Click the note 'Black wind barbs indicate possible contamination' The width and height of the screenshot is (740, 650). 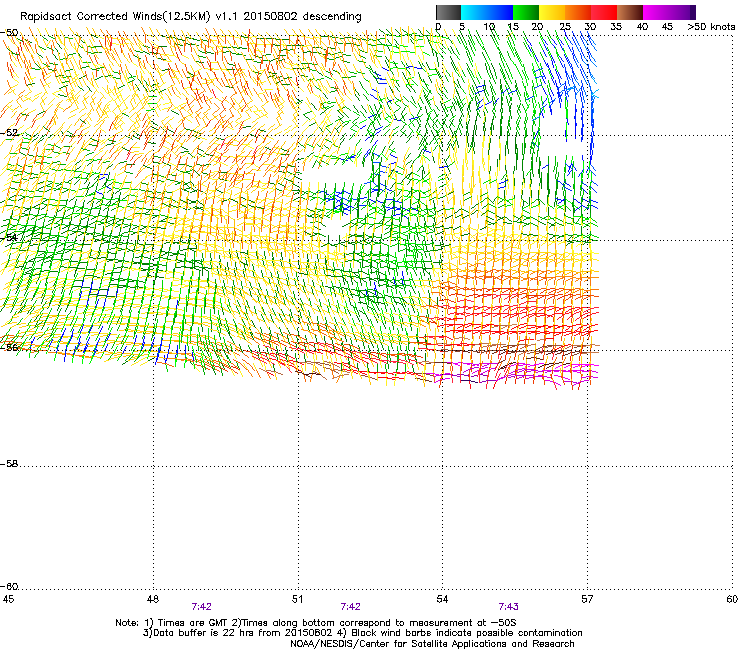point(467,633)
